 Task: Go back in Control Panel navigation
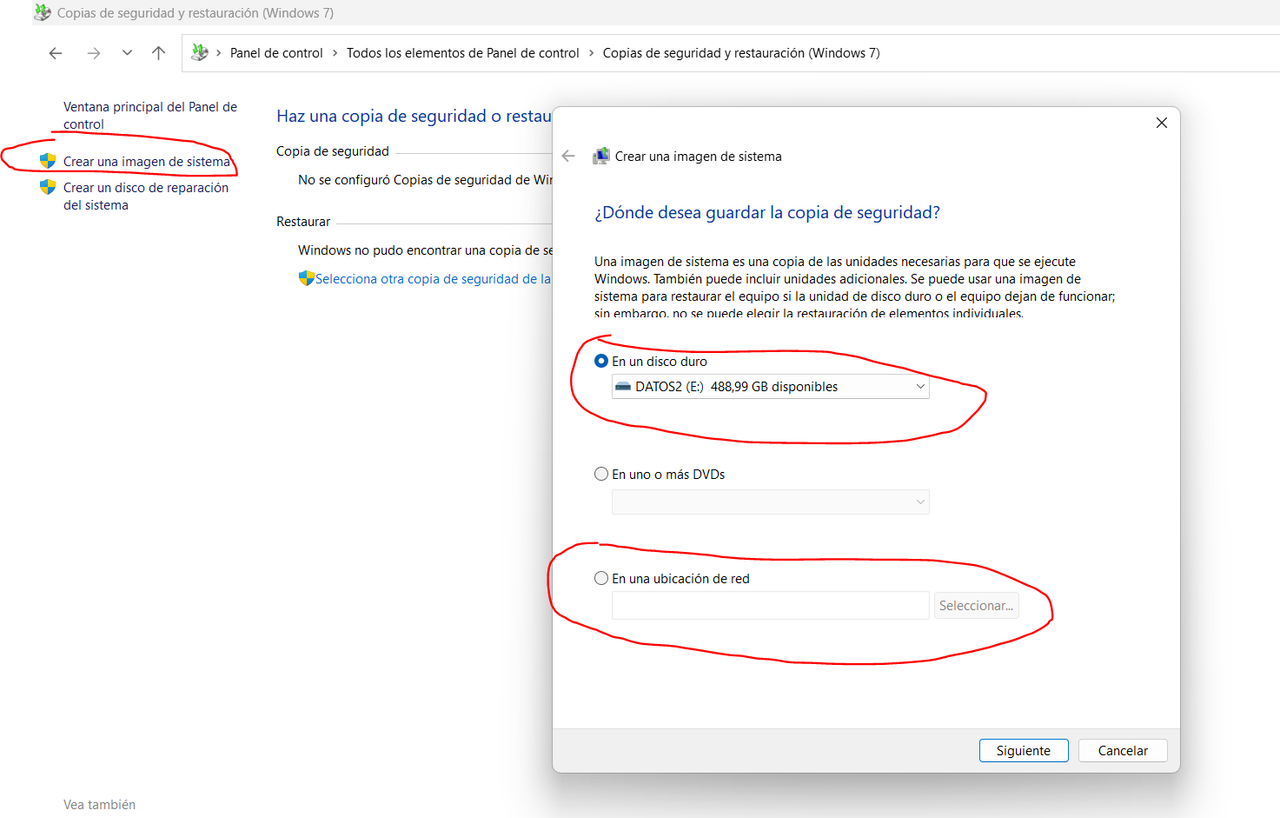point(56,53)
